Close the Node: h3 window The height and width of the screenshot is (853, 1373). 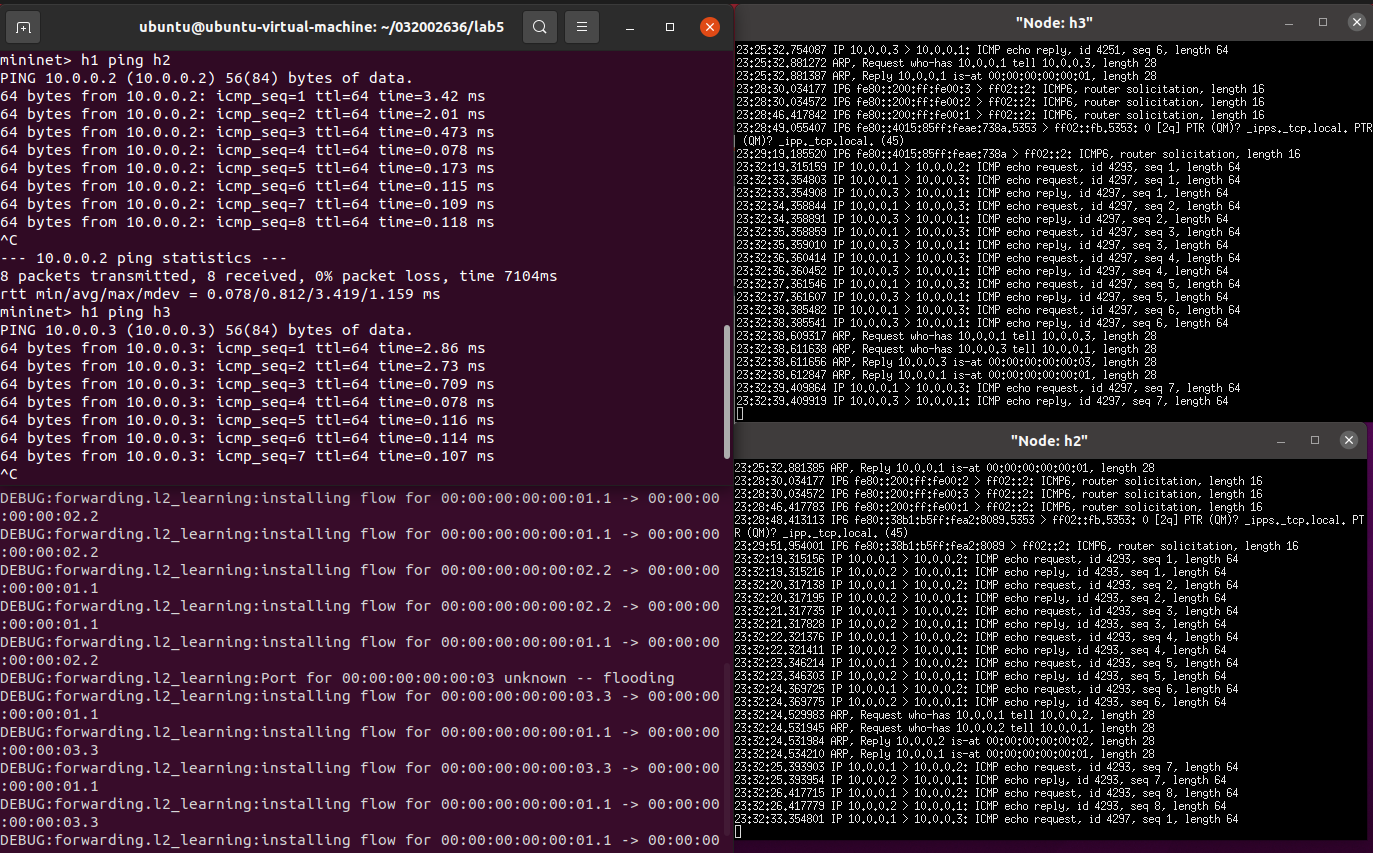point(1355,21)
